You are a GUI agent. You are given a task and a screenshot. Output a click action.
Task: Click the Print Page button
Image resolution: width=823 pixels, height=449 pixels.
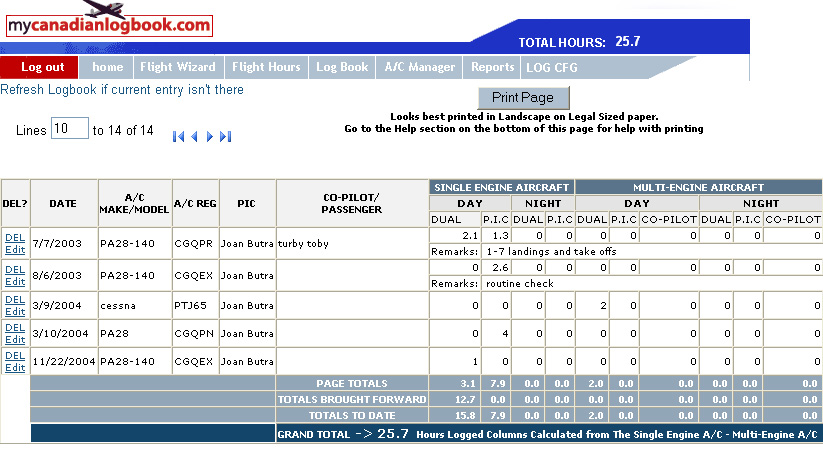523,98
